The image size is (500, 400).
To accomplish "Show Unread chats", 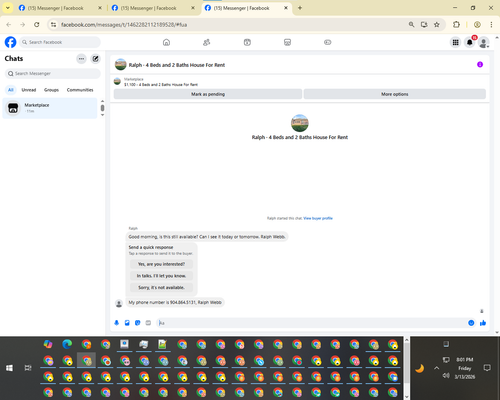I will [x=29, y=90].
